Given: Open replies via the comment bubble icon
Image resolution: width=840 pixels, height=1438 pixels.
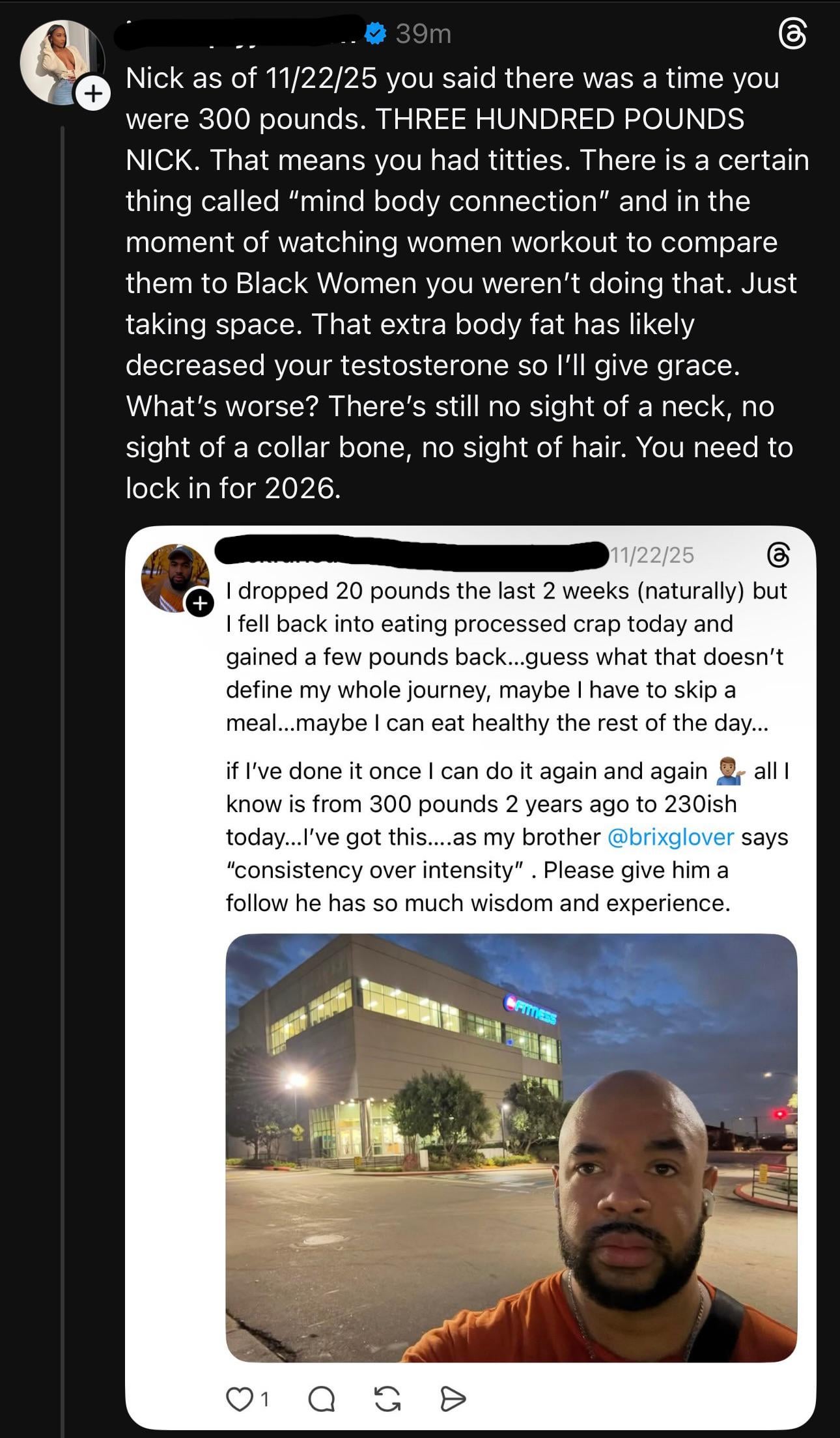Looking at the screenshot, I should (x=321, y=1399).
